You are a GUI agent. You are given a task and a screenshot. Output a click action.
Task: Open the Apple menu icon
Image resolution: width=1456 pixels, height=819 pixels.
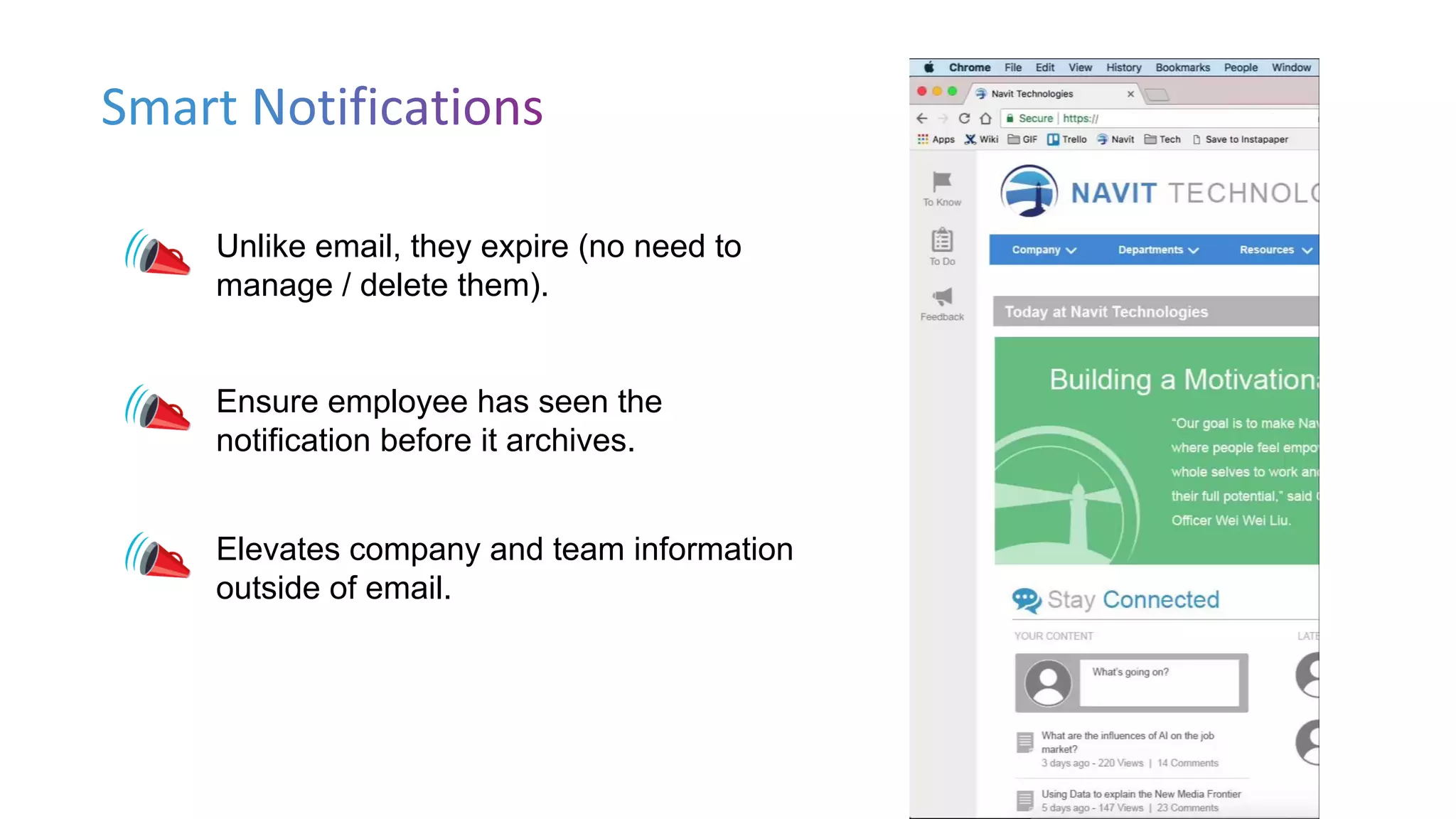(x=928, y=68)
